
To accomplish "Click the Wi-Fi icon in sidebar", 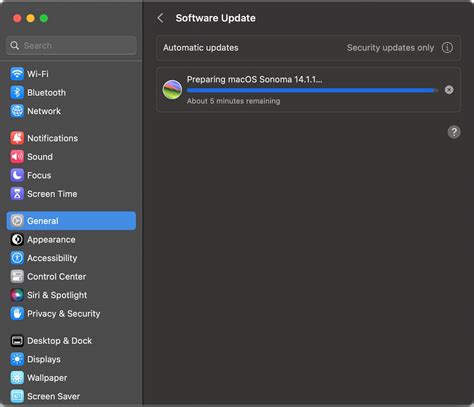I will coord(17,74).
